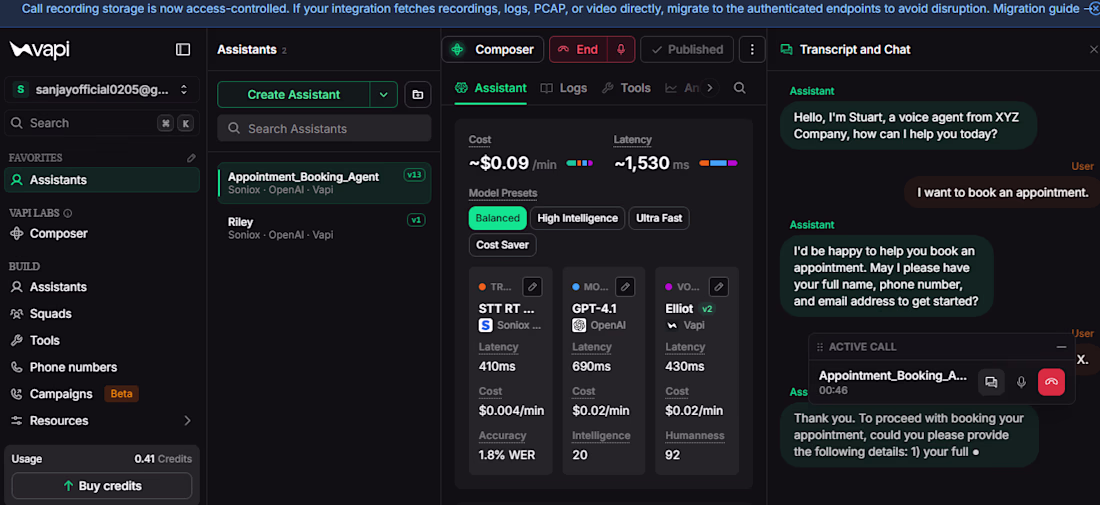Switch to the Assistant tab

[x=490, y=88]
